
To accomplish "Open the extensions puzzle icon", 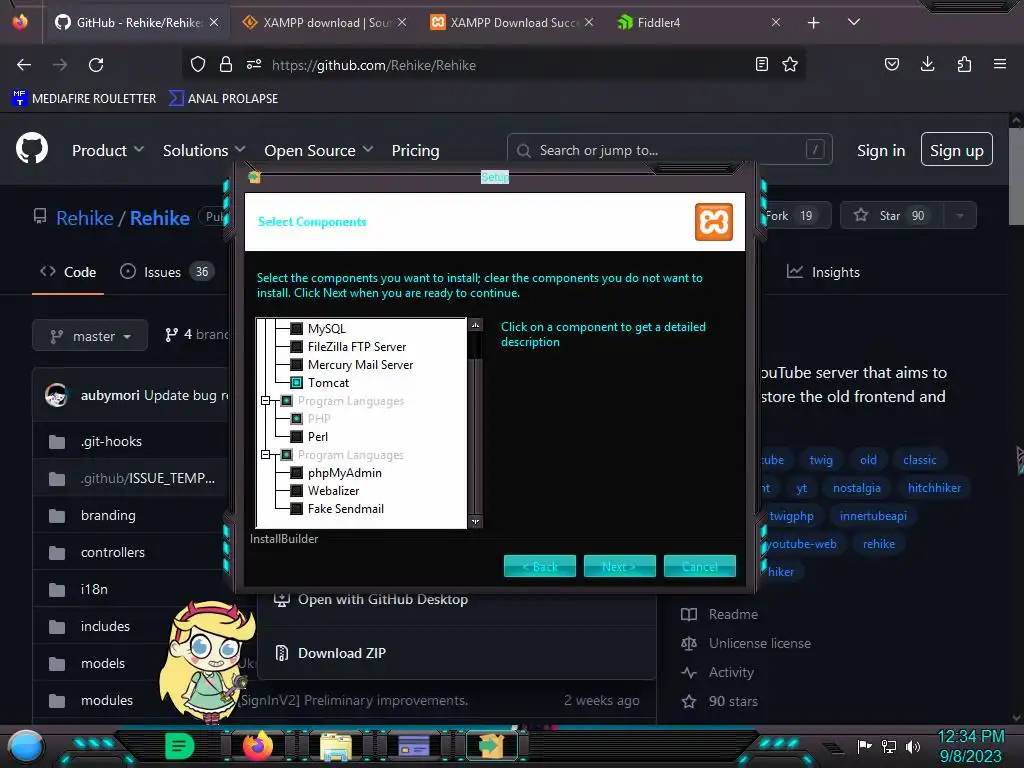I will click(x=964, y=64).
